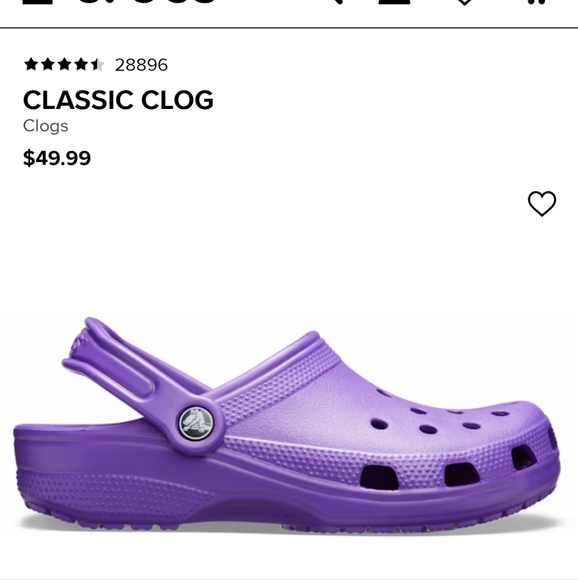578x580 pixels.
Task: Open the account icon in the header
Action: click(x=394, y=2)
